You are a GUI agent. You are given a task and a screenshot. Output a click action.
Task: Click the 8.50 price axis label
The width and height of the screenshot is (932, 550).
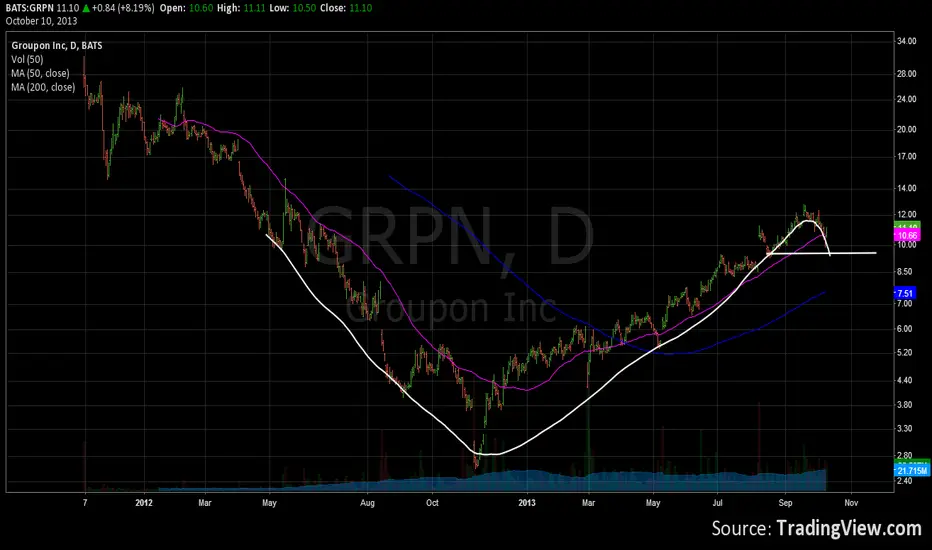pos(904,272)
